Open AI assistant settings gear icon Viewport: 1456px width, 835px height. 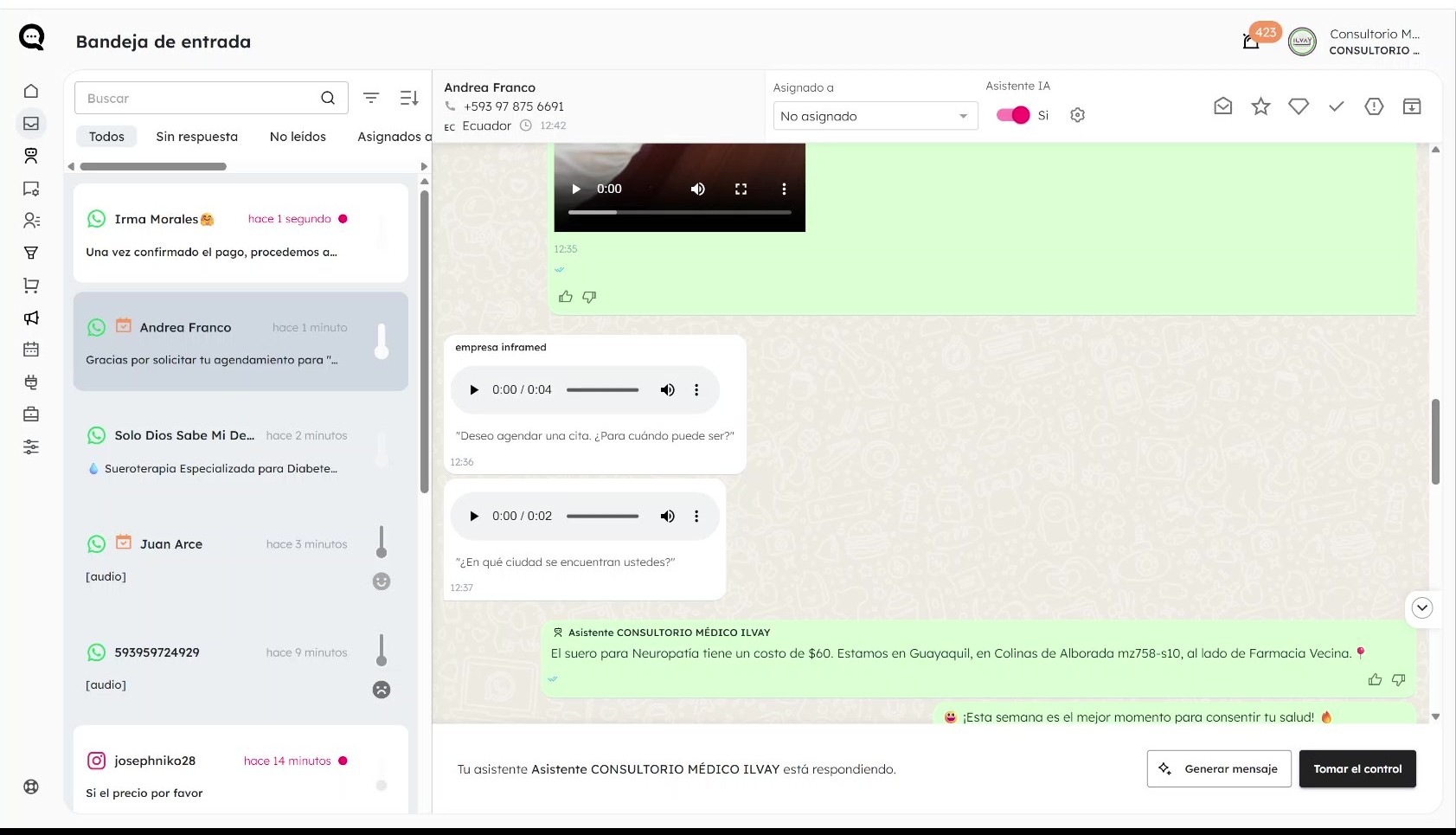click(x=1077, y=115)
